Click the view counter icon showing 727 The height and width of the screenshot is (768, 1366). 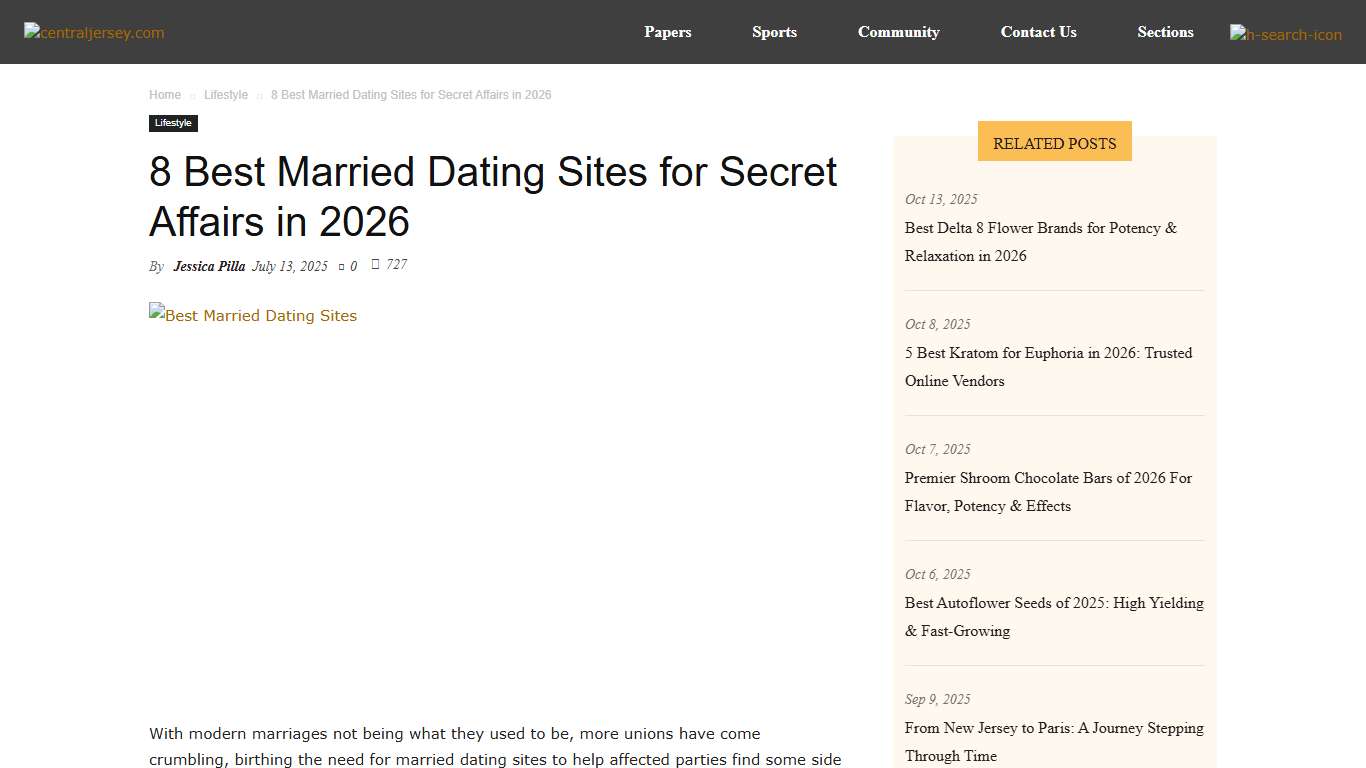pos(375,264)
